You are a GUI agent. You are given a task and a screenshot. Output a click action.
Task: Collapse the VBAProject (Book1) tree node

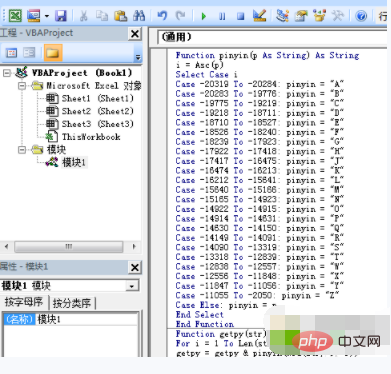[7, 73]
